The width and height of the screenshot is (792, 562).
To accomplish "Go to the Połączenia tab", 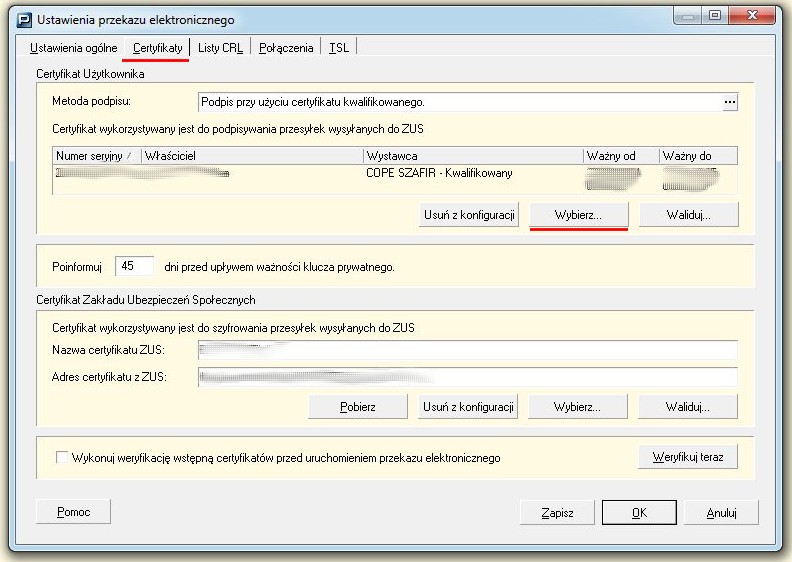I will 286,48.
